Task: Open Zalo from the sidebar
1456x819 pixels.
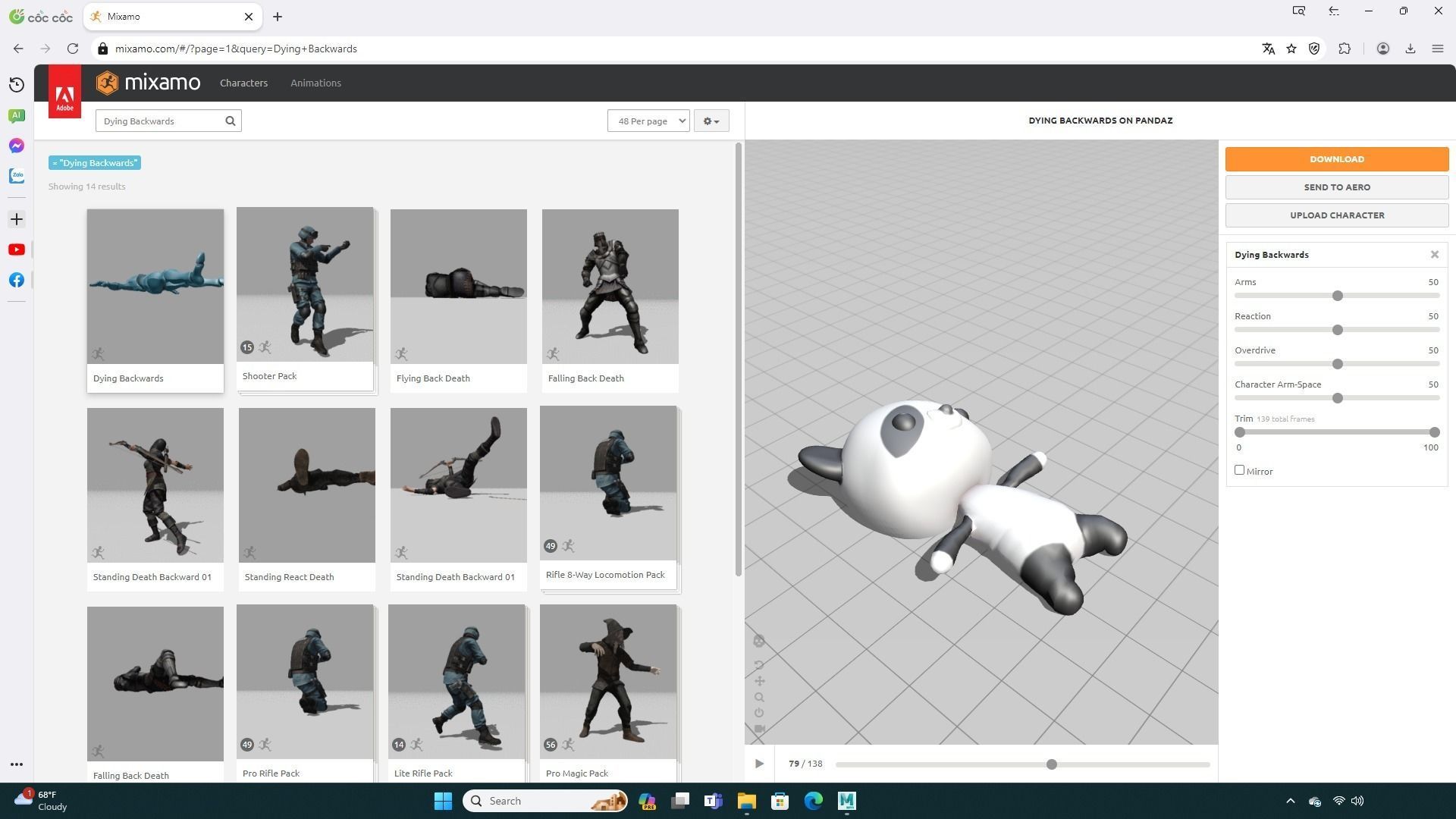Action: 17,176
